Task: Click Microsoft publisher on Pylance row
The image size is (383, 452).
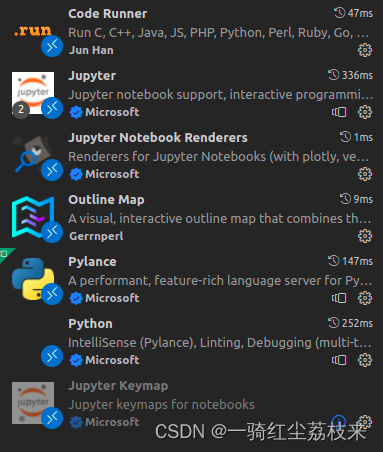Action: (112, 298)
